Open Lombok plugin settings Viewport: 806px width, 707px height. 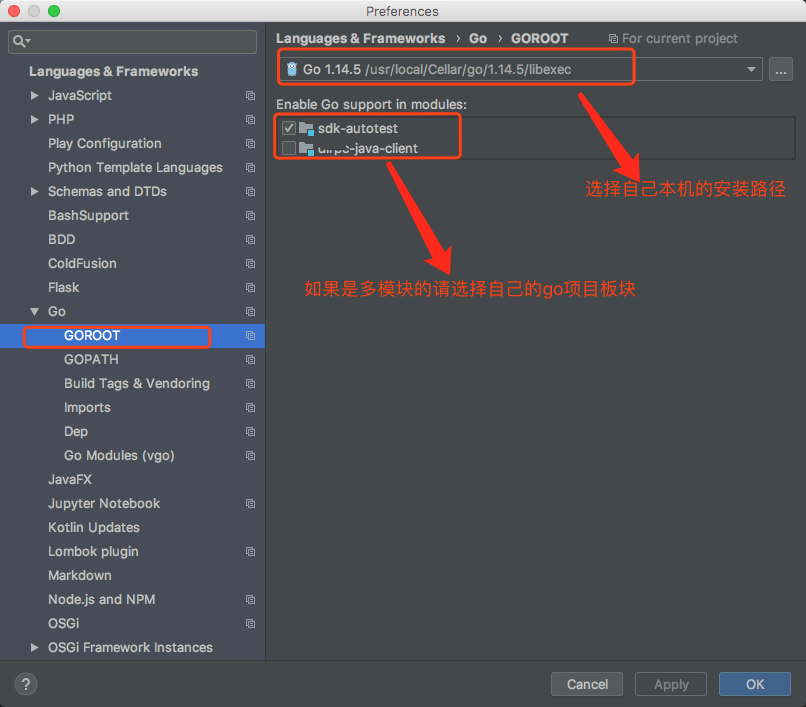coord(93,551)
